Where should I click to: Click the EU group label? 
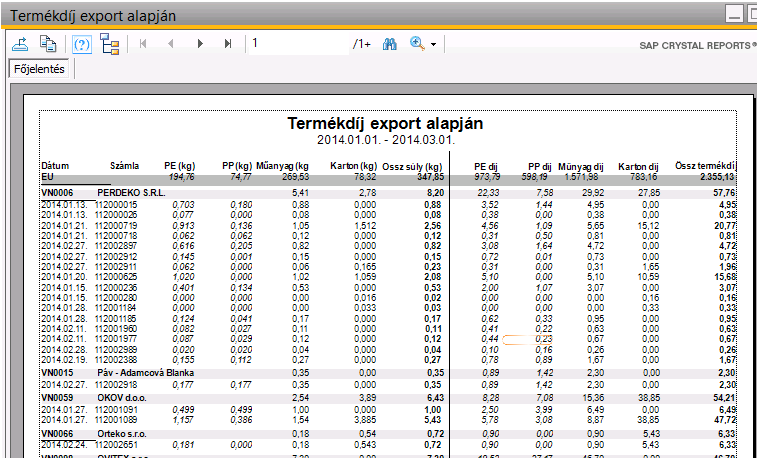47,177
